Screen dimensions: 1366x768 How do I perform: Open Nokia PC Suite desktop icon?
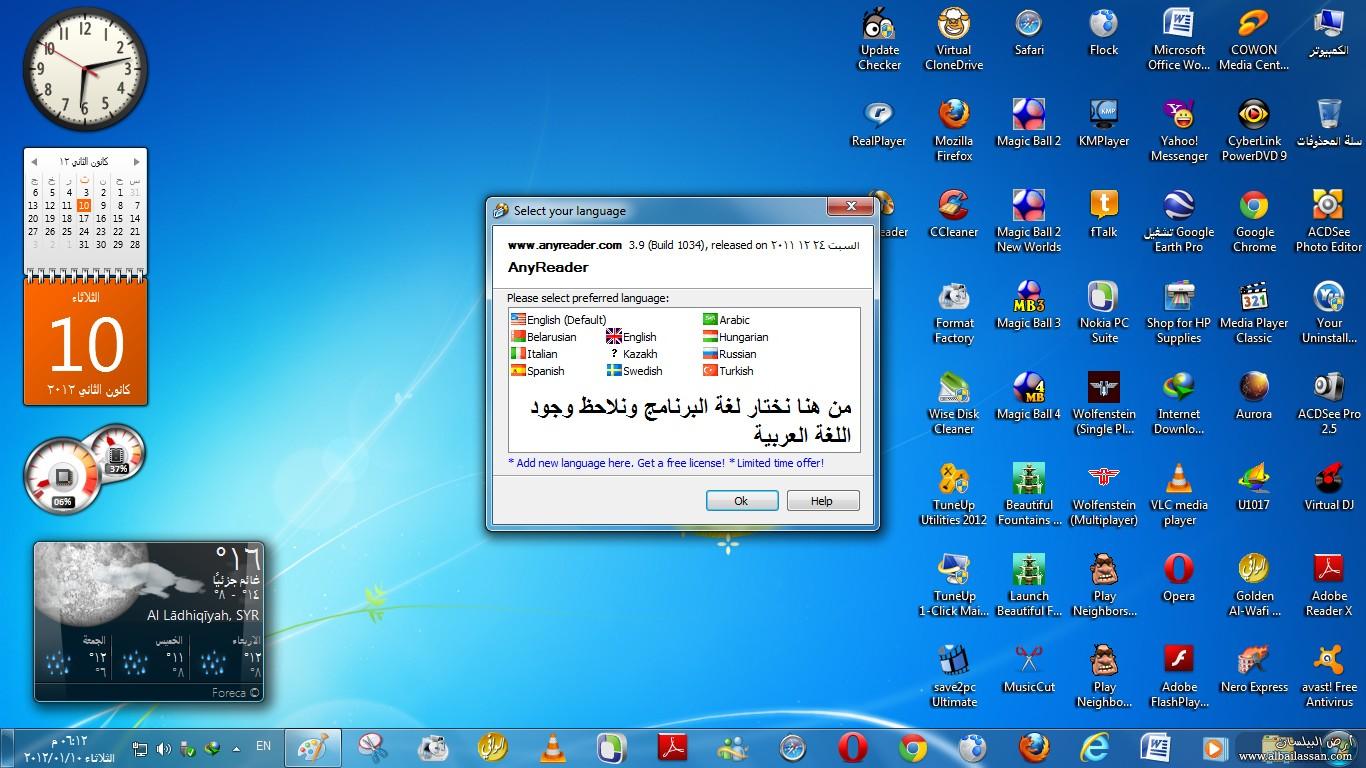tap(1104, 313)
